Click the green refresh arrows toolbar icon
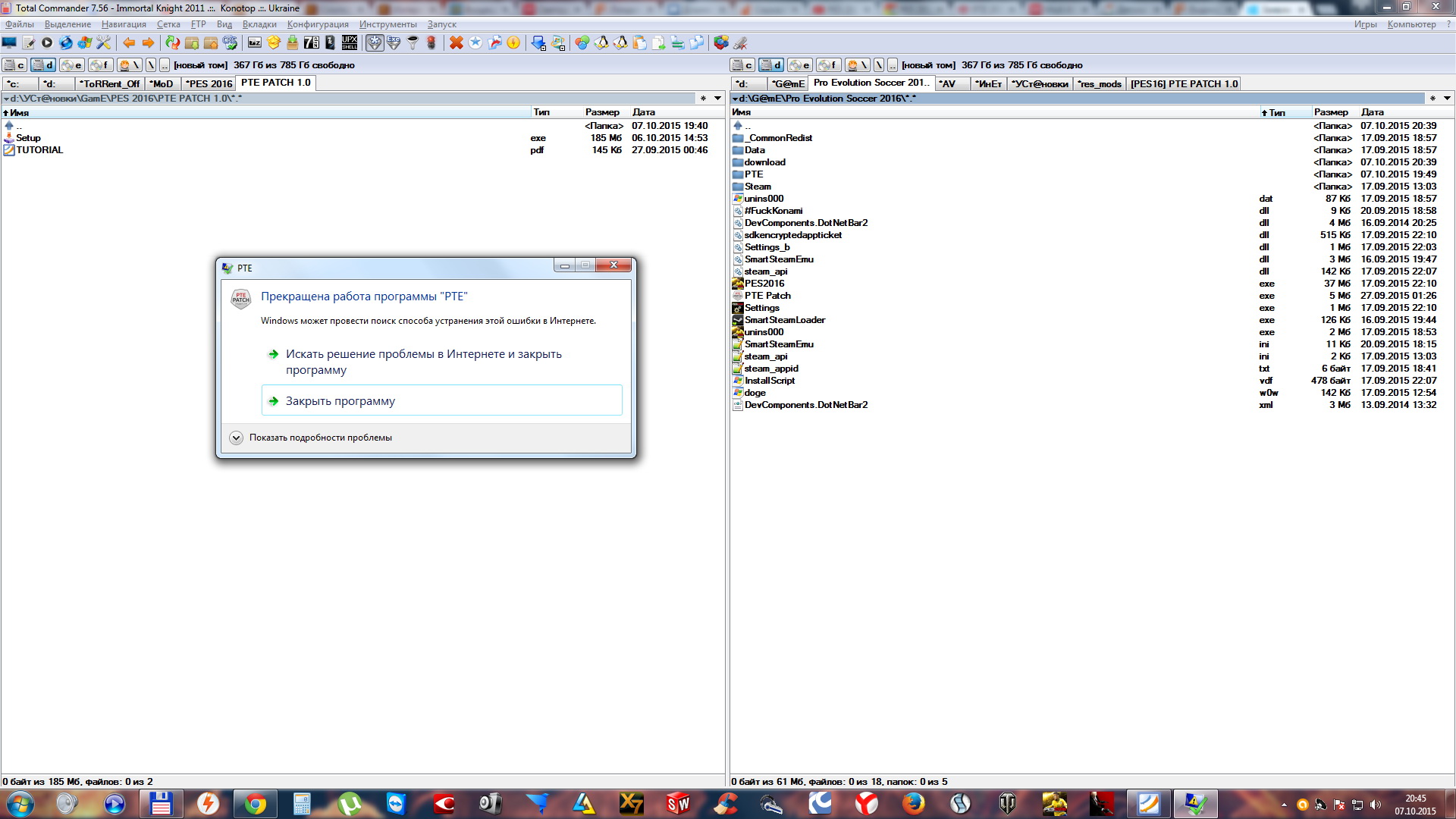Image resolution: width=1456 pixels, height=819 pixels. (x=173, y=43)
